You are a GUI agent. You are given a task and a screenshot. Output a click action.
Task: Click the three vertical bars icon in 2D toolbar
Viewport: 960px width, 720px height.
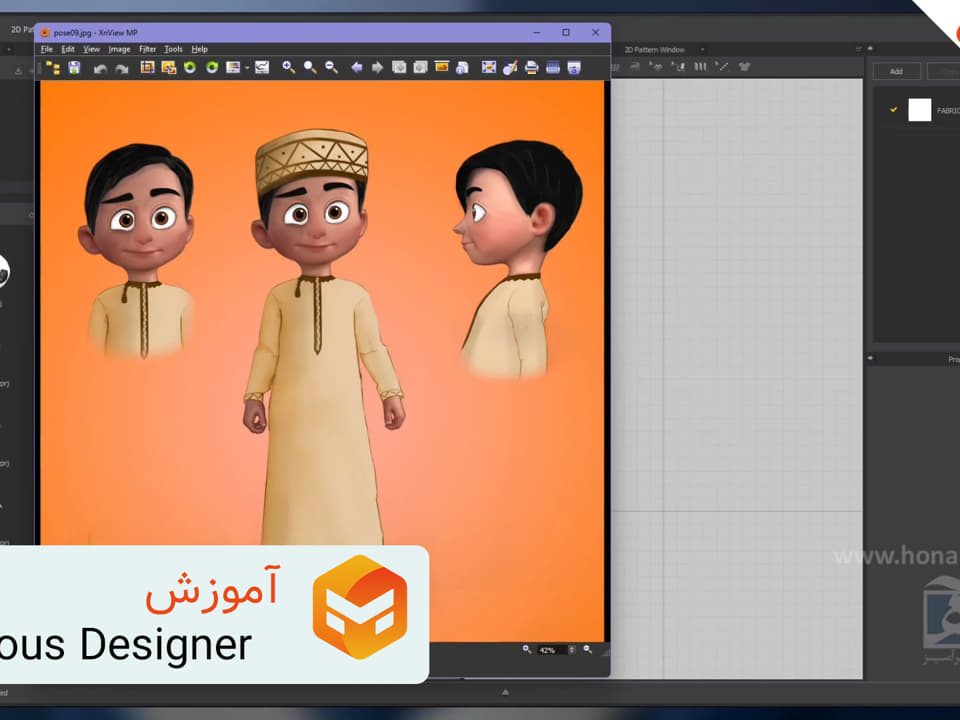pos(700,66)
